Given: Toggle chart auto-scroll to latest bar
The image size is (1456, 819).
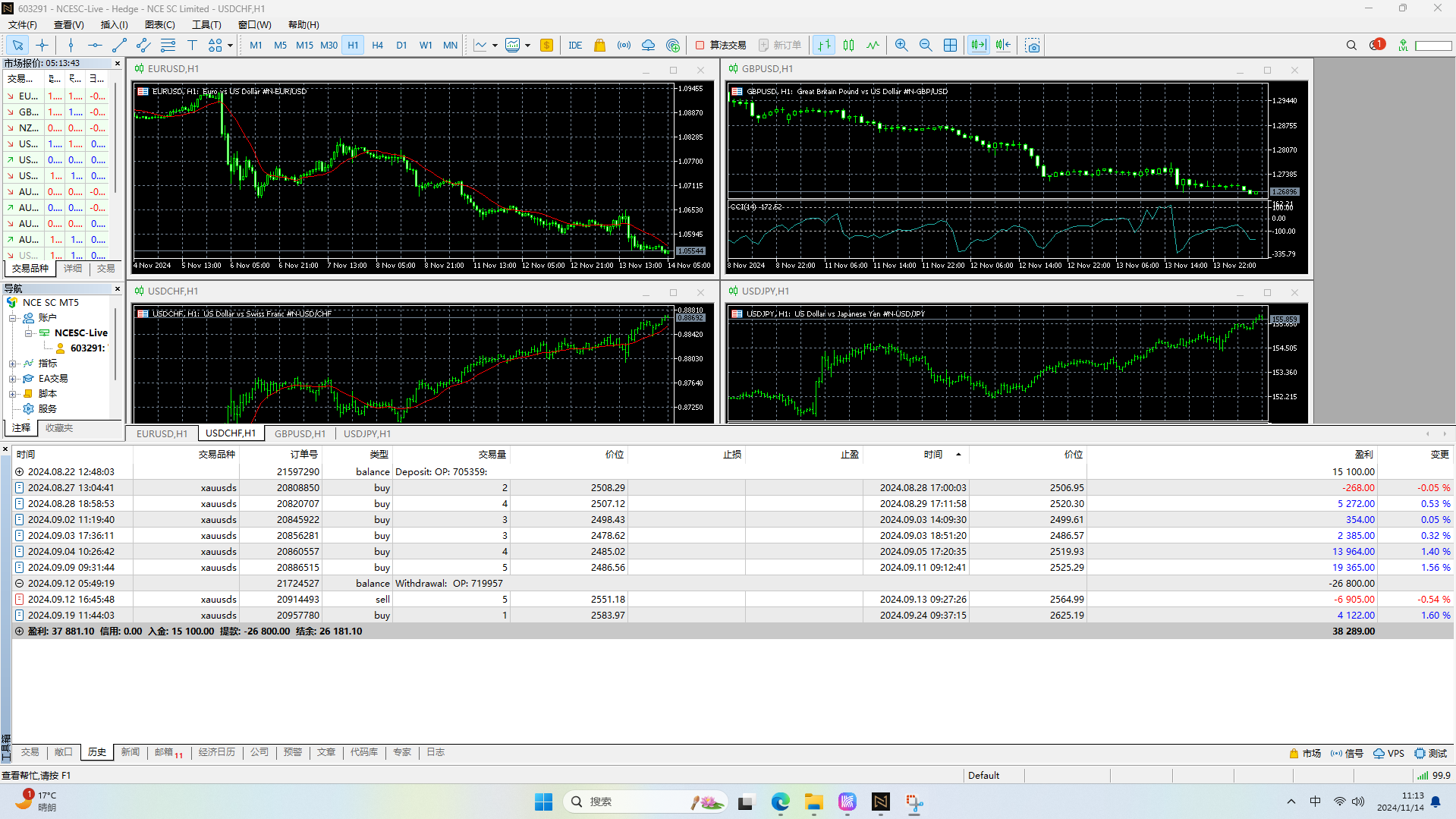Looking at the screenshot, I should coord(979,46).
